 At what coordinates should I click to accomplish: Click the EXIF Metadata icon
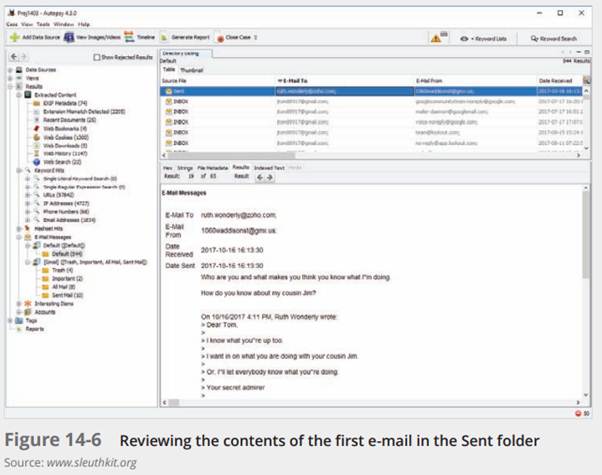[37, 103]
